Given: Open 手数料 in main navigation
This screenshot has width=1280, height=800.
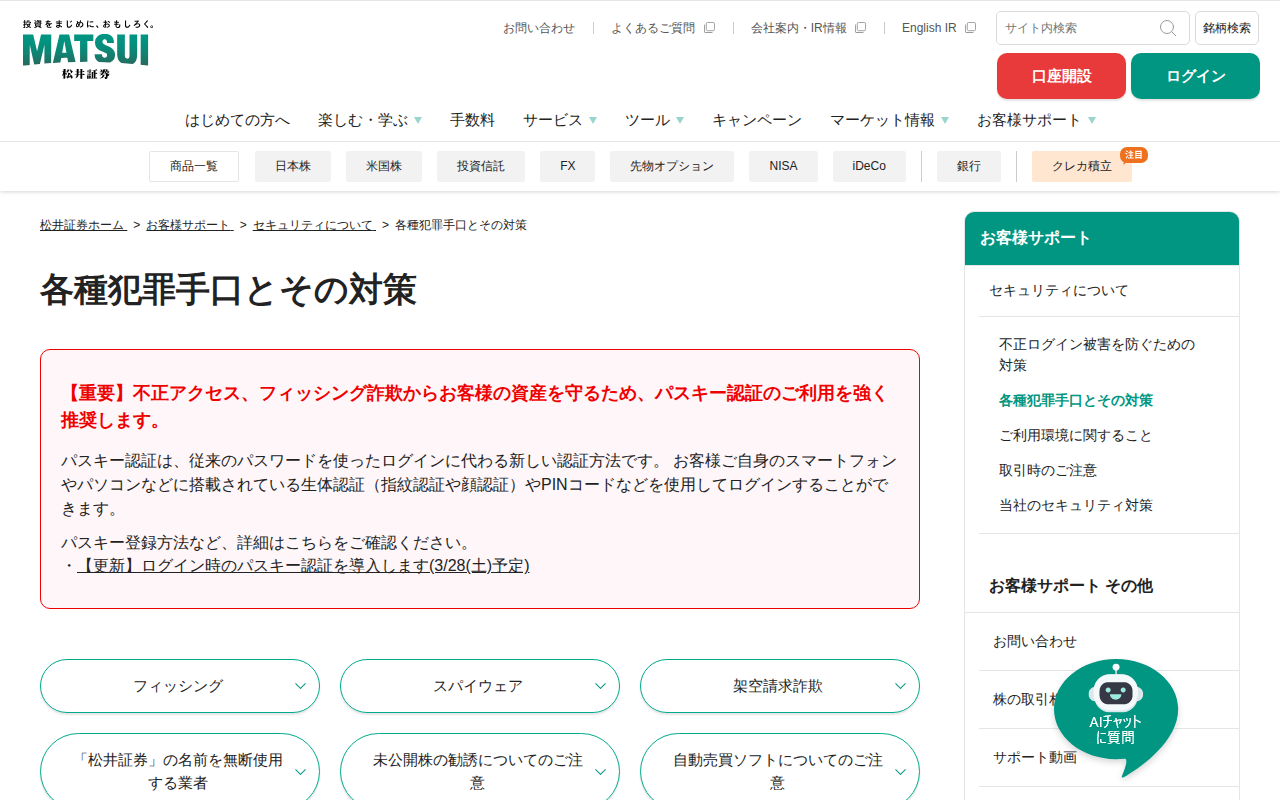Looking at the screenshot, I should 472,120.
